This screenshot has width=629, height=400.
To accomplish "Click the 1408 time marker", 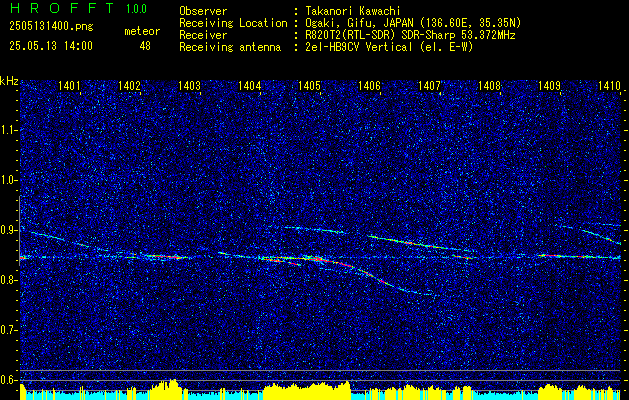I will [489, 85].
